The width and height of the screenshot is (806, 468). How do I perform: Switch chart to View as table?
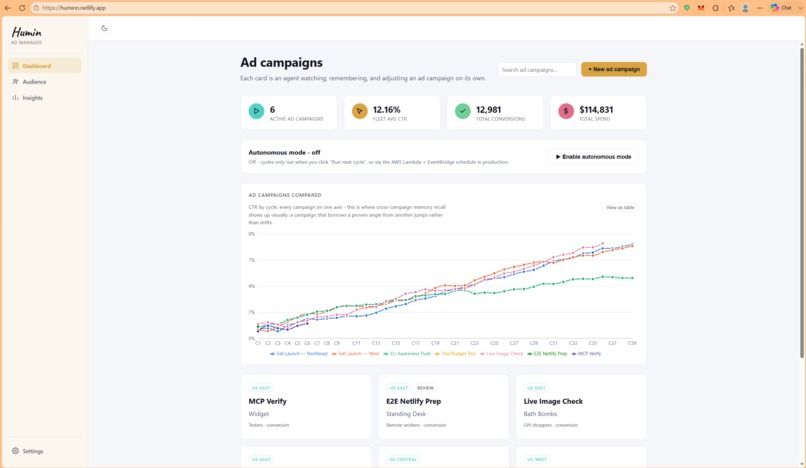tap(620, 207)
